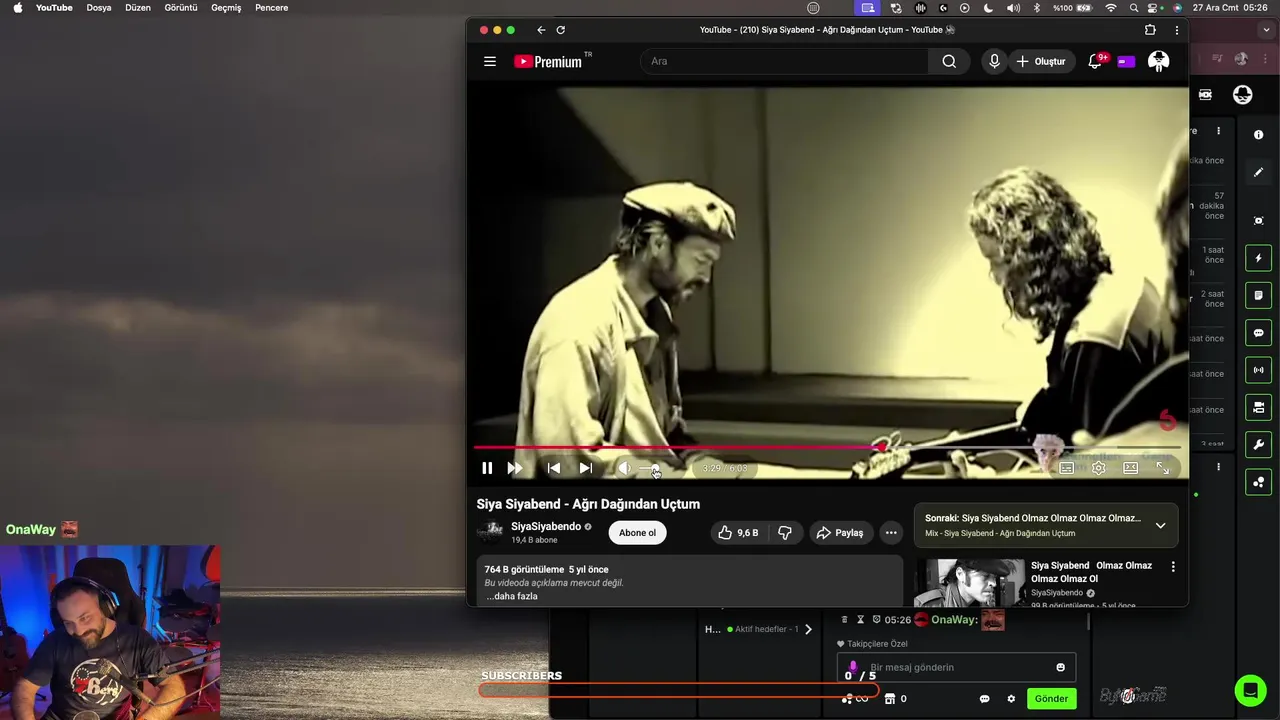Expand the Sonraki mix playlist chevron

click(1160, 525)
